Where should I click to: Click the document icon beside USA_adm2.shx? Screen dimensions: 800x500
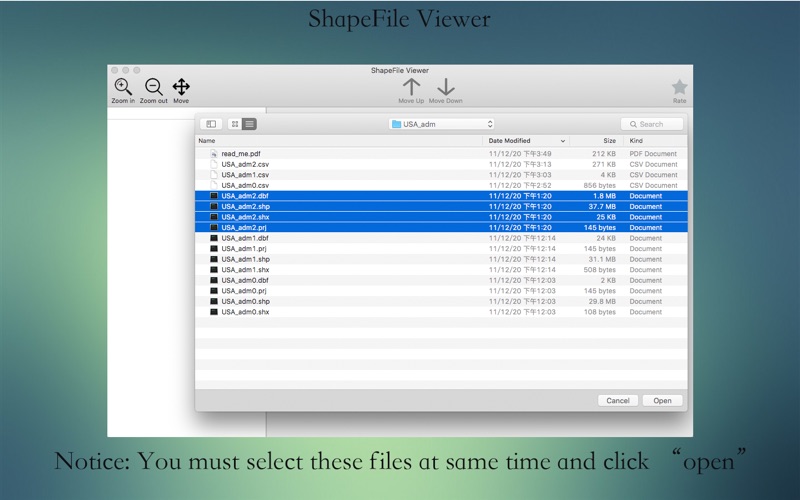[214, 217]
